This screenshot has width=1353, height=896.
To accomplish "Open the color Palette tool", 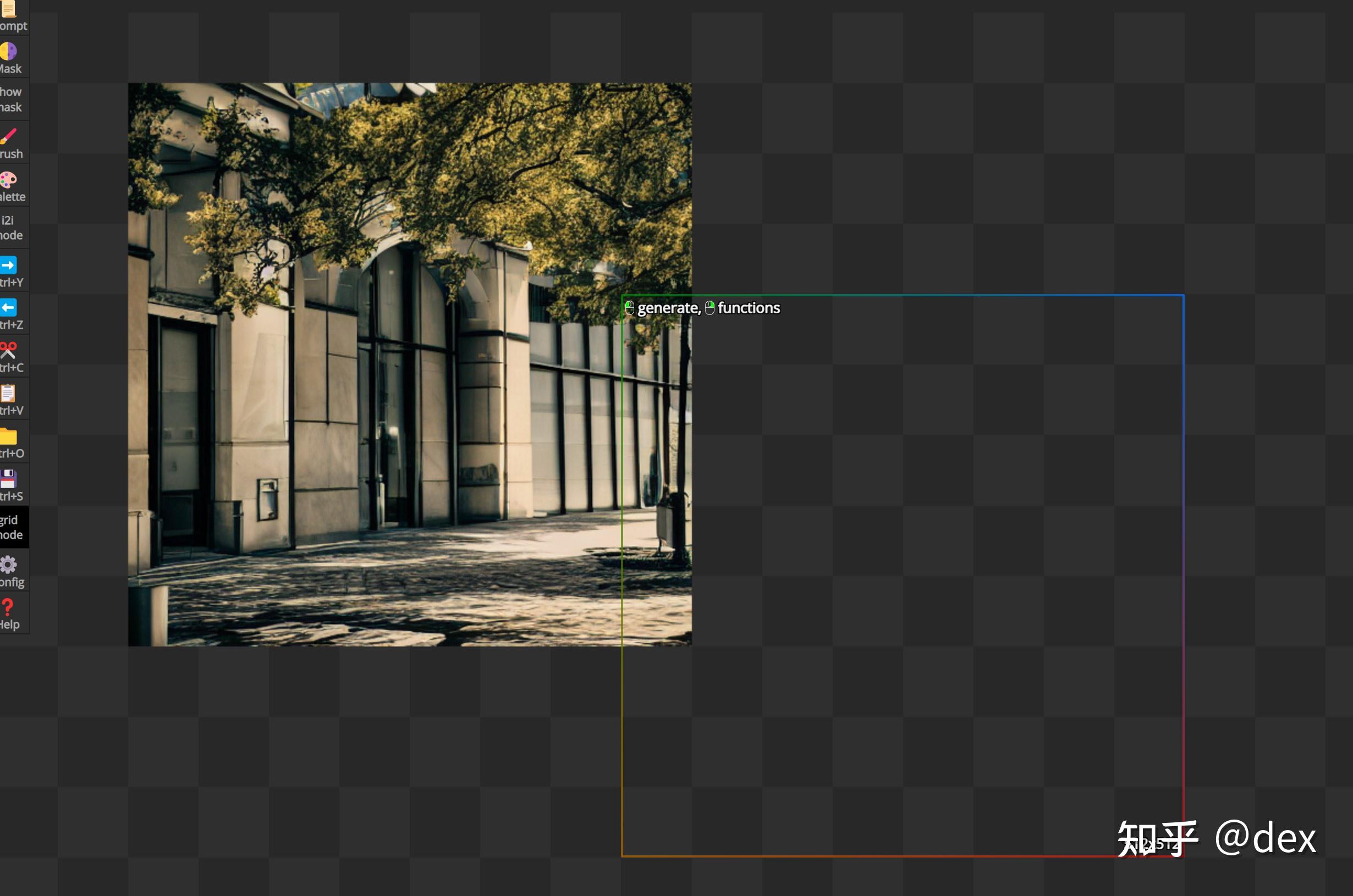I will (10, 187).
